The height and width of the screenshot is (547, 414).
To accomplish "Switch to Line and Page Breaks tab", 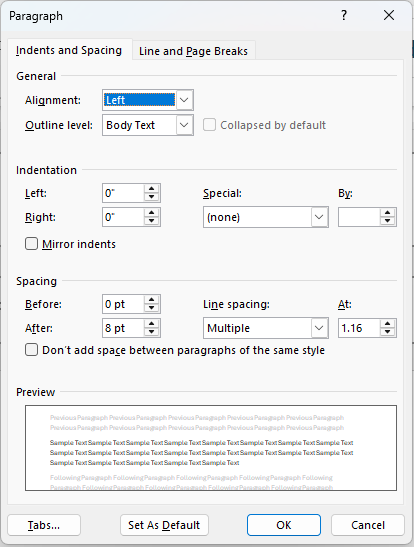I will [x=193, y=51].
